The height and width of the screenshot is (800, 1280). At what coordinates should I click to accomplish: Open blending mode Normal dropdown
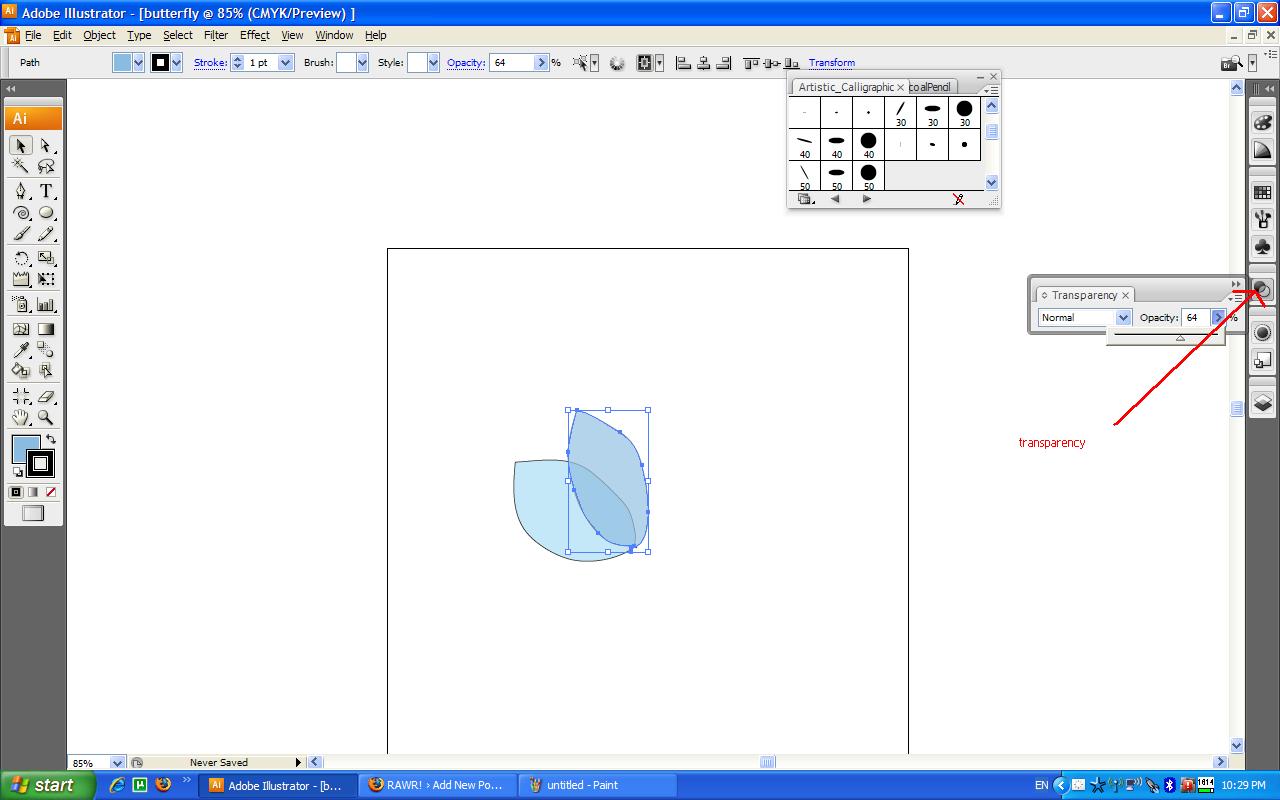click(x=1123, y=317)
